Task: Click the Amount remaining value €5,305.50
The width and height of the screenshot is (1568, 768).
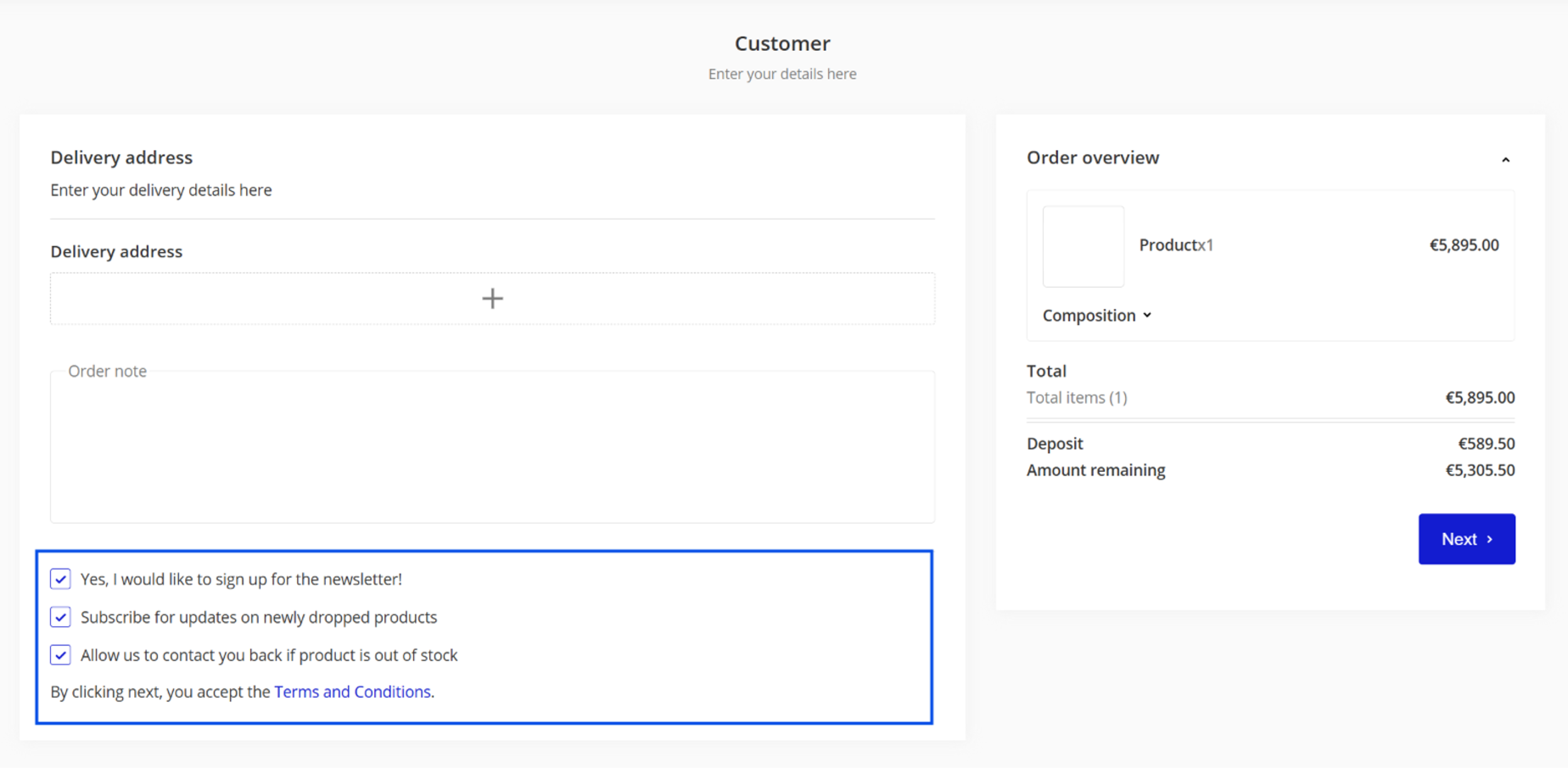Action: [1480, 470]
